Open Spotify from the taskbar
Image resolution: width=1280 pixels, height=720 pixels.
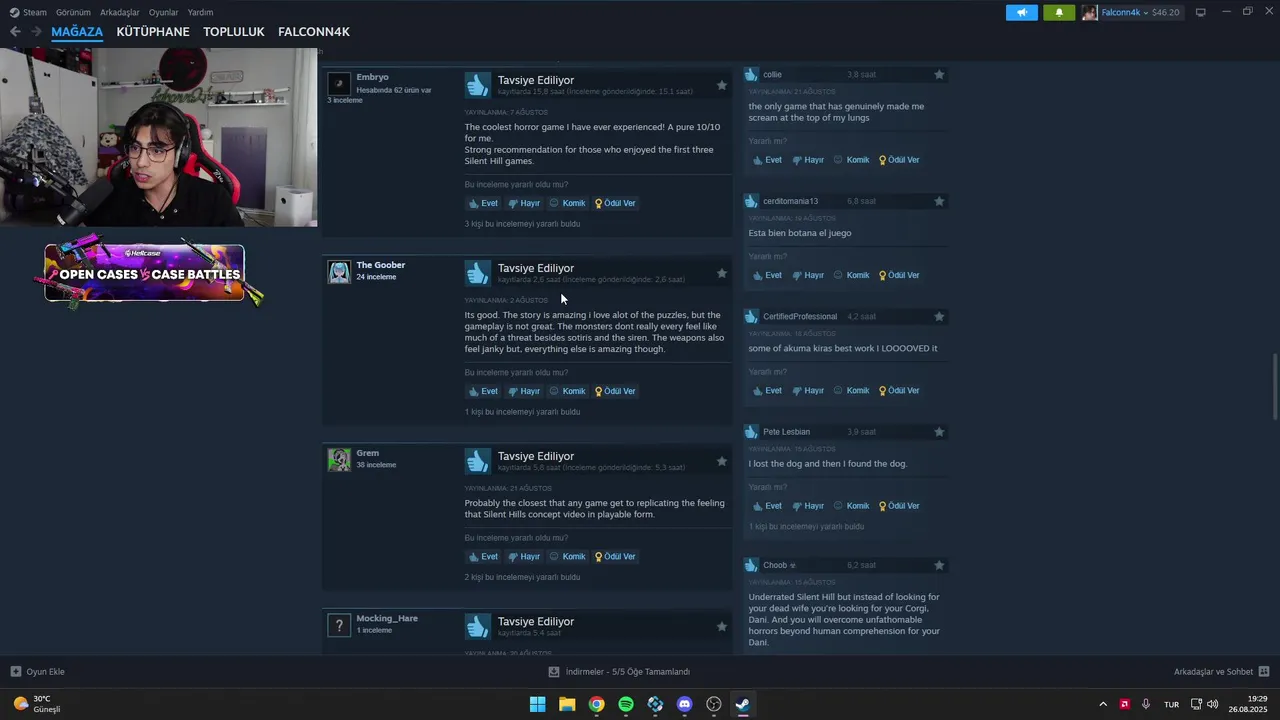click(626, 704)
